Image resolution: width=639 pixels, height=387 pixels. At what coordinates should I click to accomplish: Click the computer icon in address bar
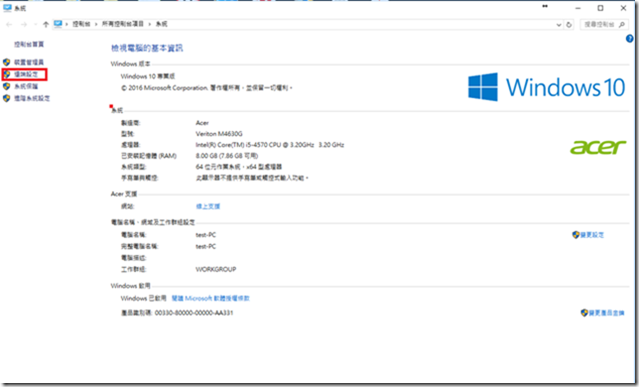point(58,24)
